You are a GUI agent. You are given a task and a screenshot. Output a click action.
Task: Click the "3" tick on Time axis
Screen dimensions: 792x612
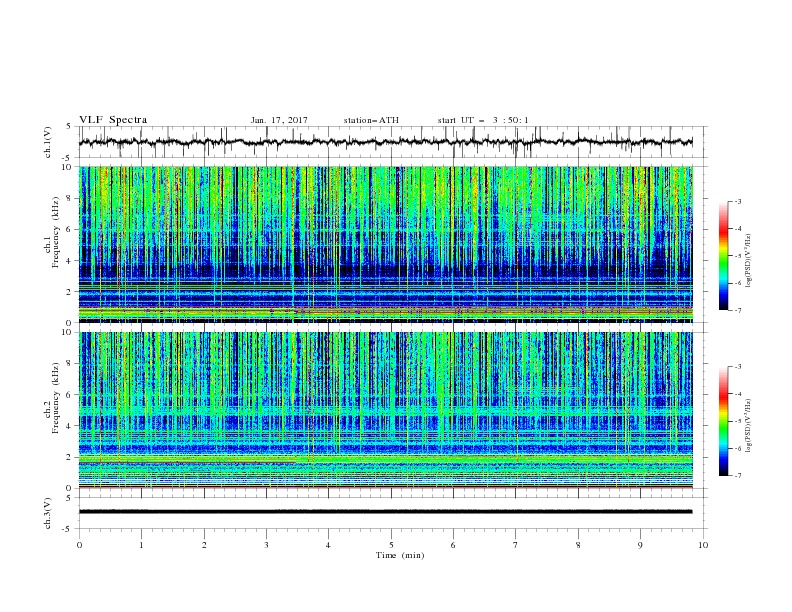266,545
